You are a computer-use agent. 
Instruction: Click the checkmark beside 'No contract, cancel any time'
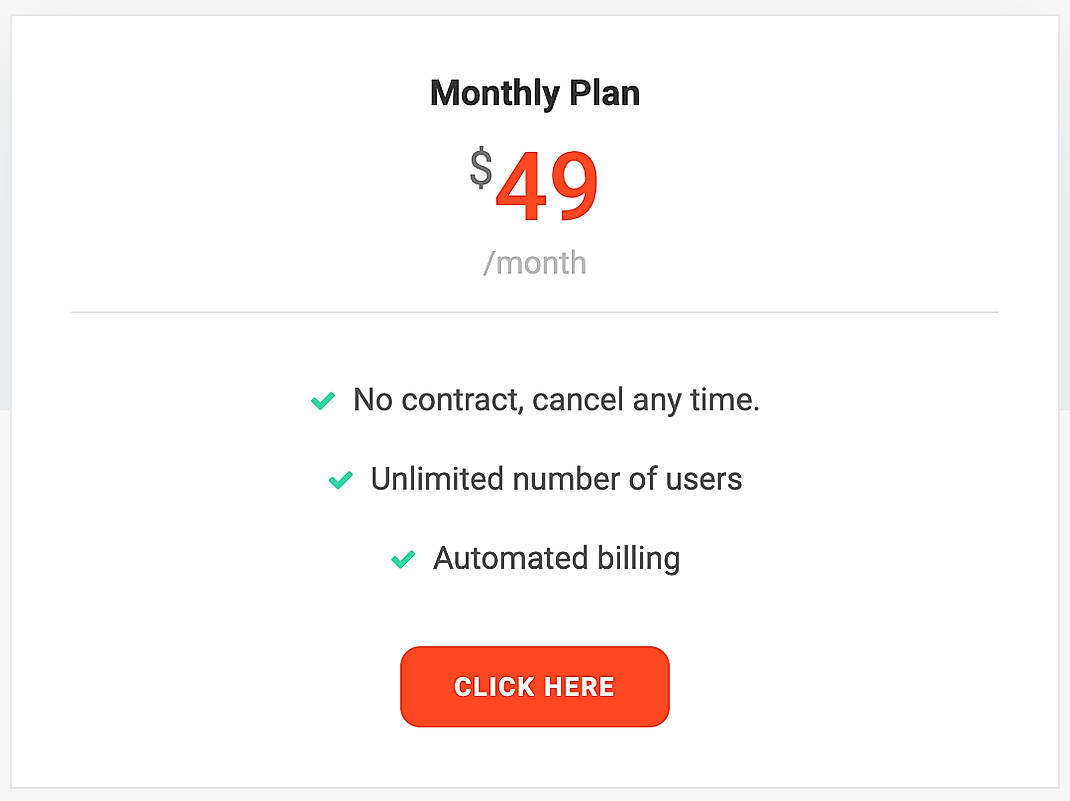(322, 400)
